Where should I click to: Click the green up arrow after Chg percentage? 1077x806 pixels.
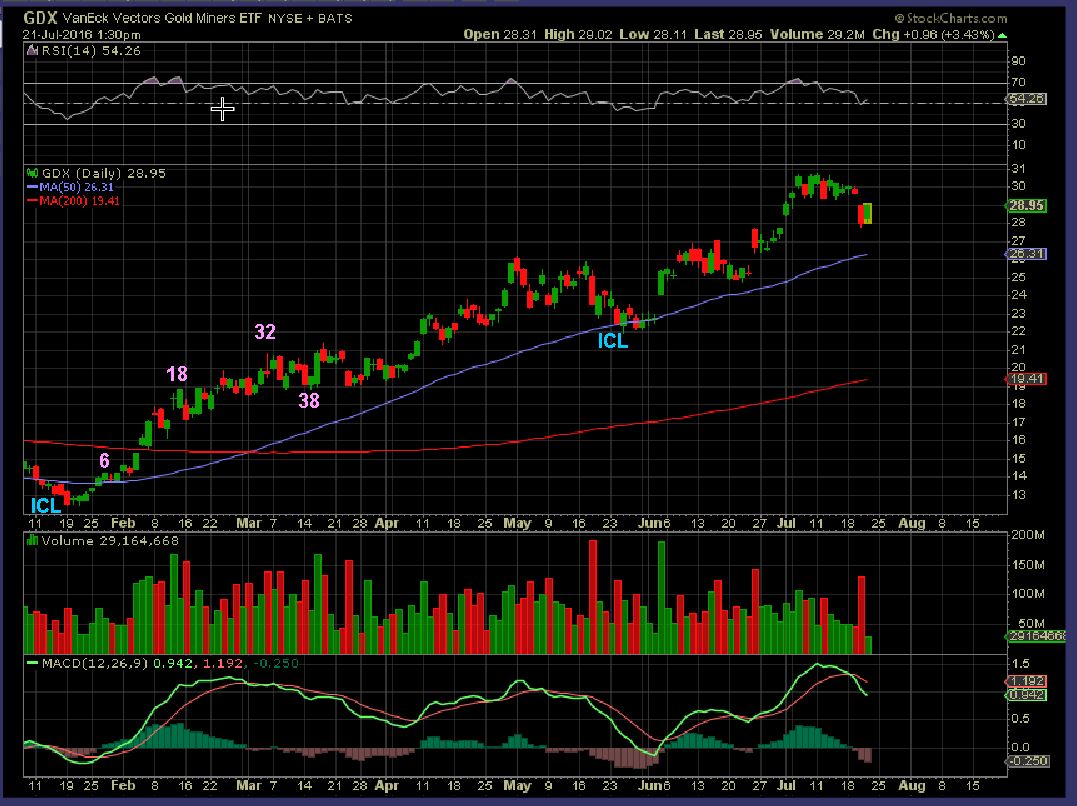pos(1002,35)
